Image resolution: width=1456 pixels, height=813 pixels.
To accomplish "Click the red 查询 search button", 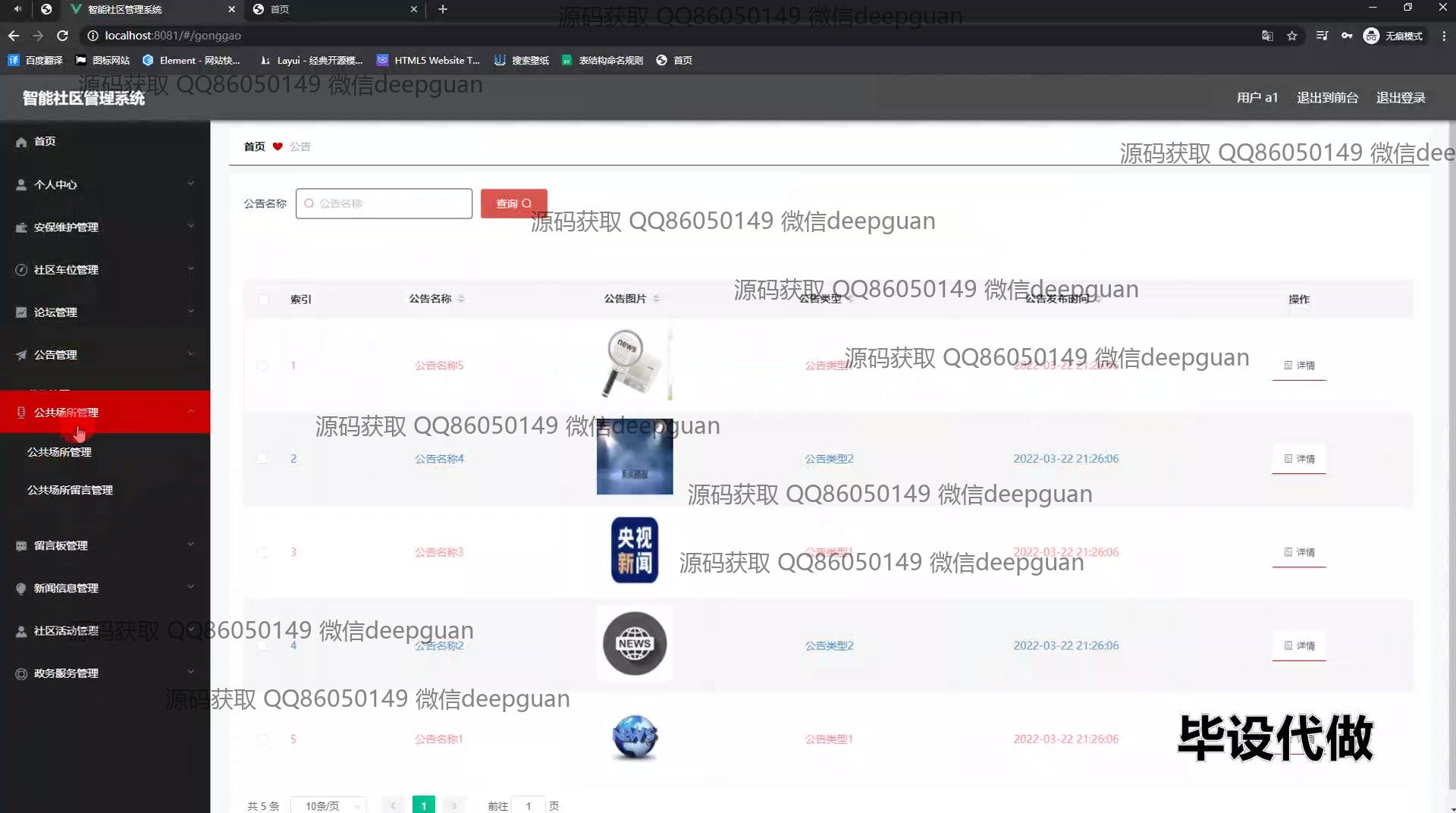I will [513, 203].
